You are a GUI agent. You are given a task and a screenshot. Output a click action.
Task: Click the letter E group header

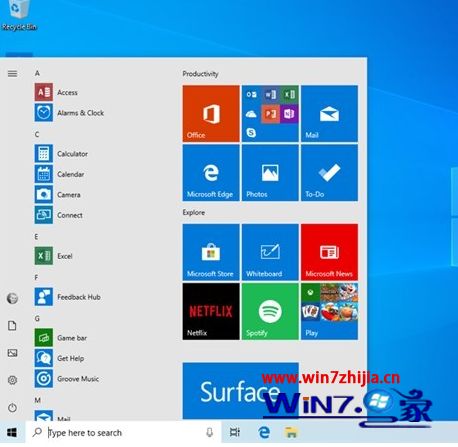point(36,237)
